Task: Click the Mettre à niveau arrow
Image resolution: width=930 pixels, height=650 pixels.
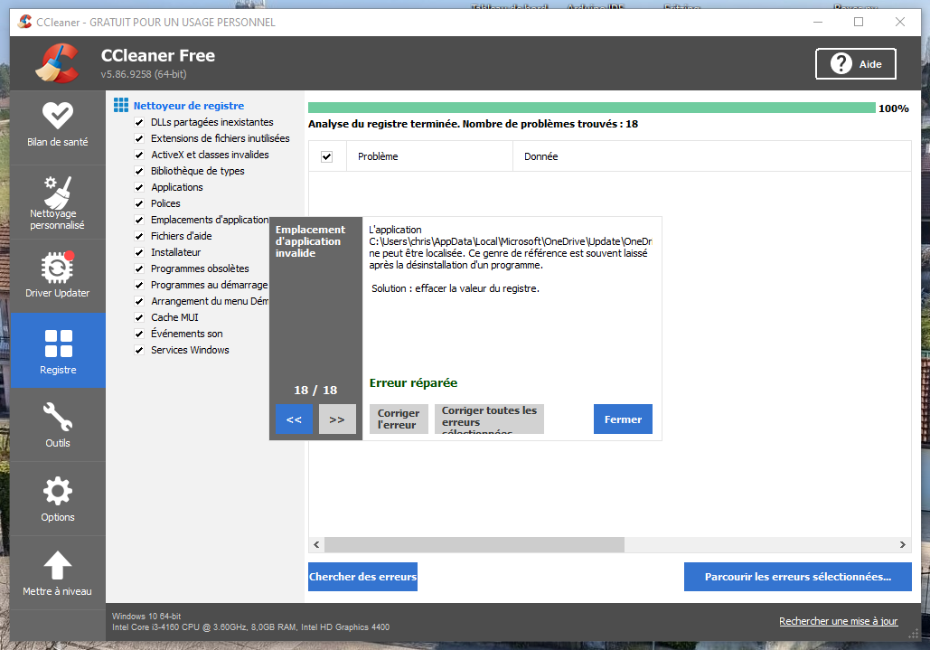Action: (x=58, y=565)
